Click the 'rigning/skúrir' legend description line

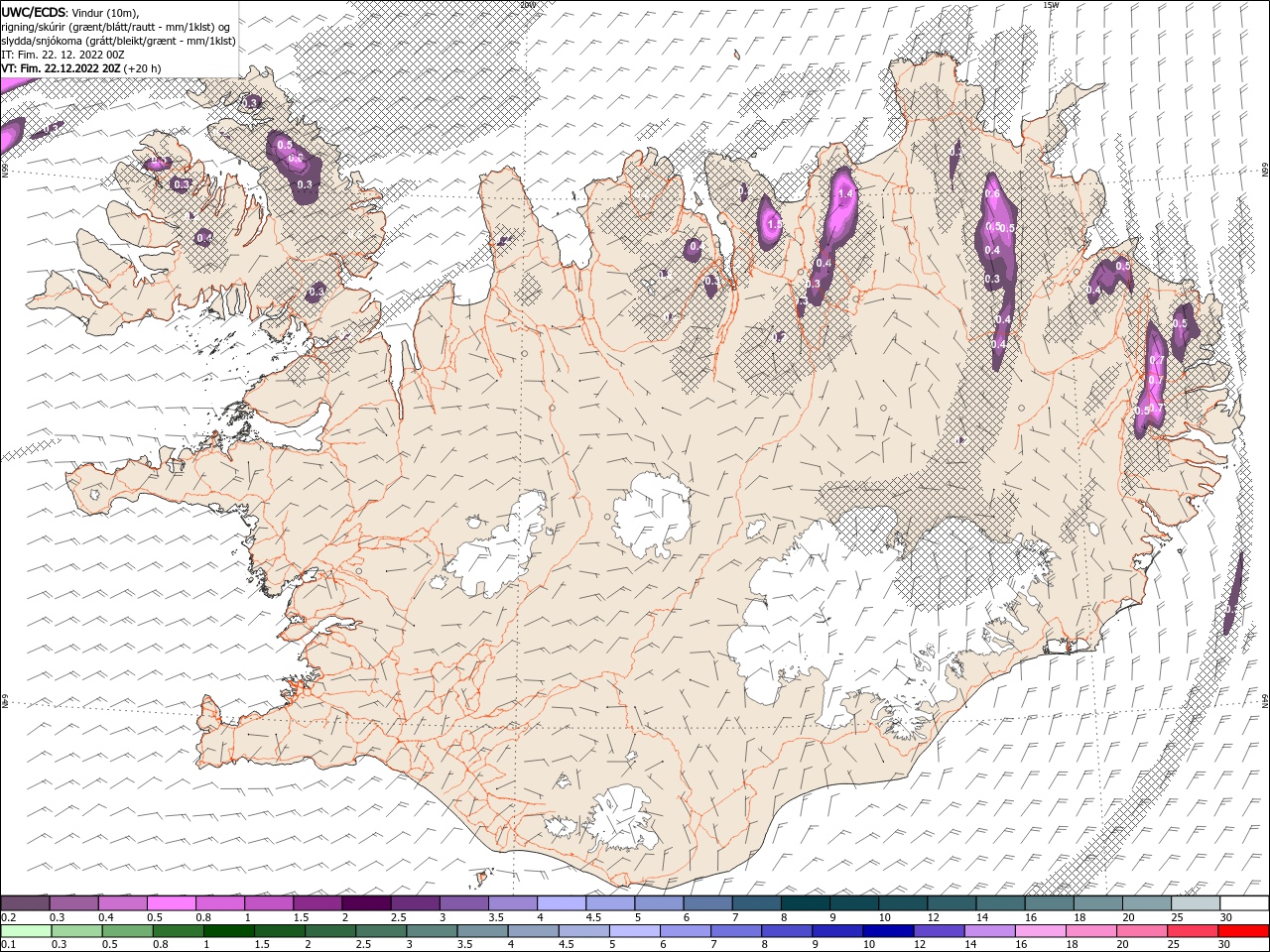pyautogui.click(x=116, y=27)
